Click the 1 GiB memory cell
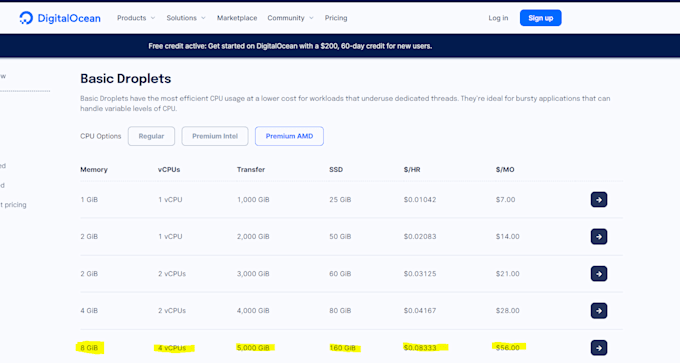The image size is (680, 363). [x=89, y=199]
